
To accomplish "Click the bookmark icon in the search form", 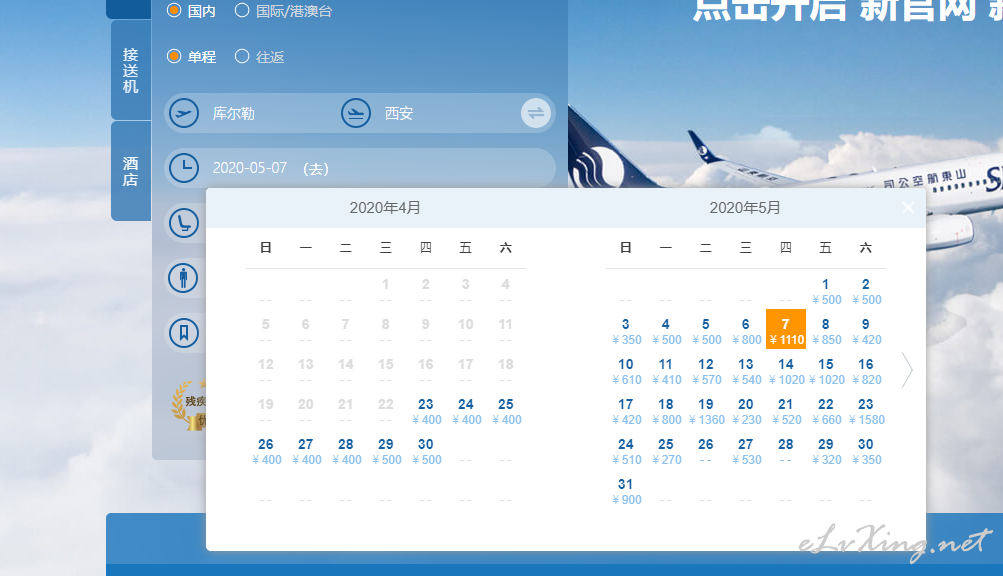I will point(184,333).
